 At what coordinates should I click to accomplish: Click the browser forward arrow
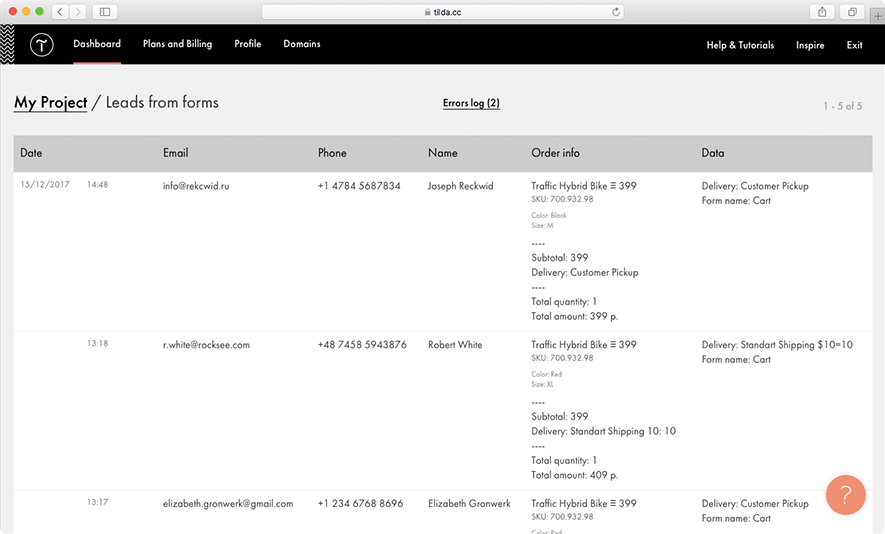(x=78, y=12)
